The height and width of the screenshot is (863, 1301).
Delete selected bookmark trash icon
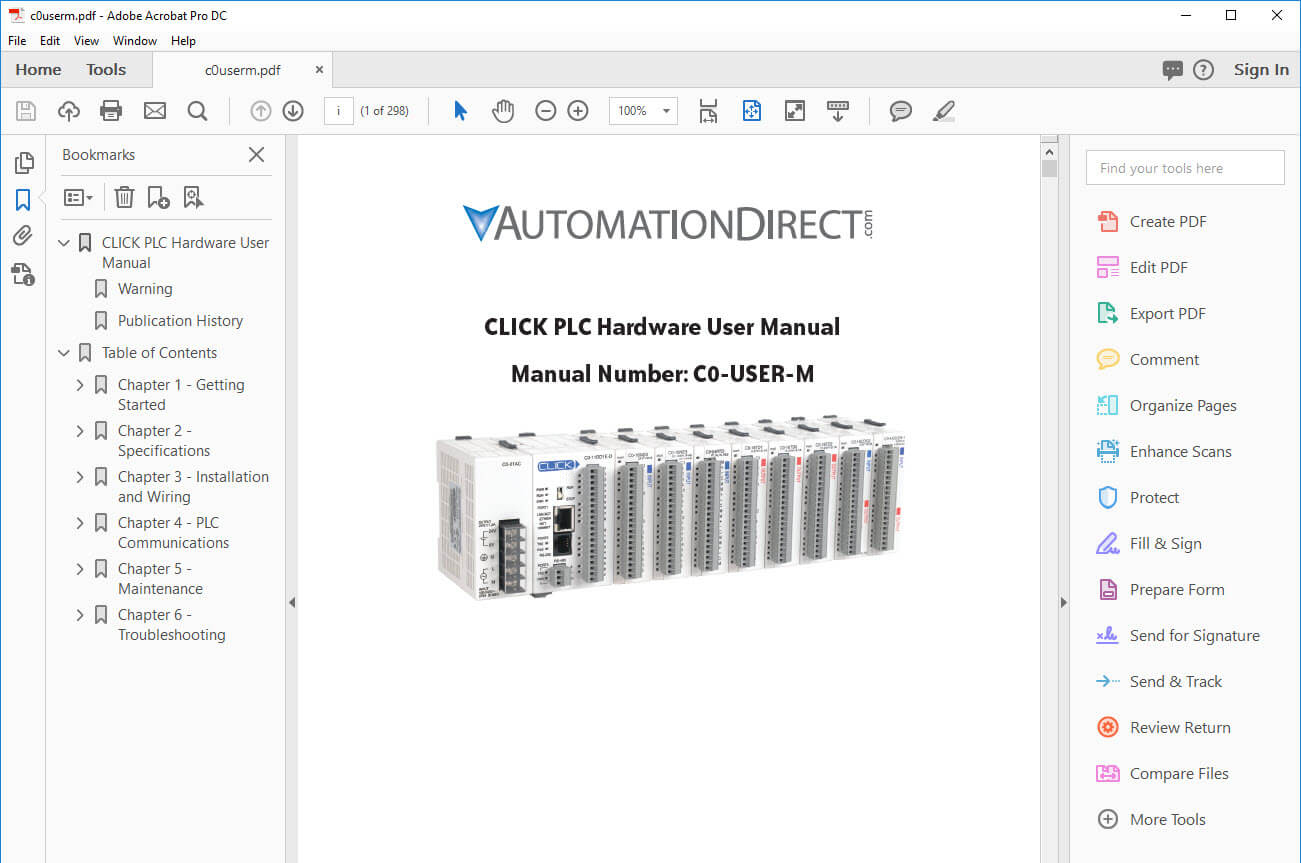tap(124, 197)
